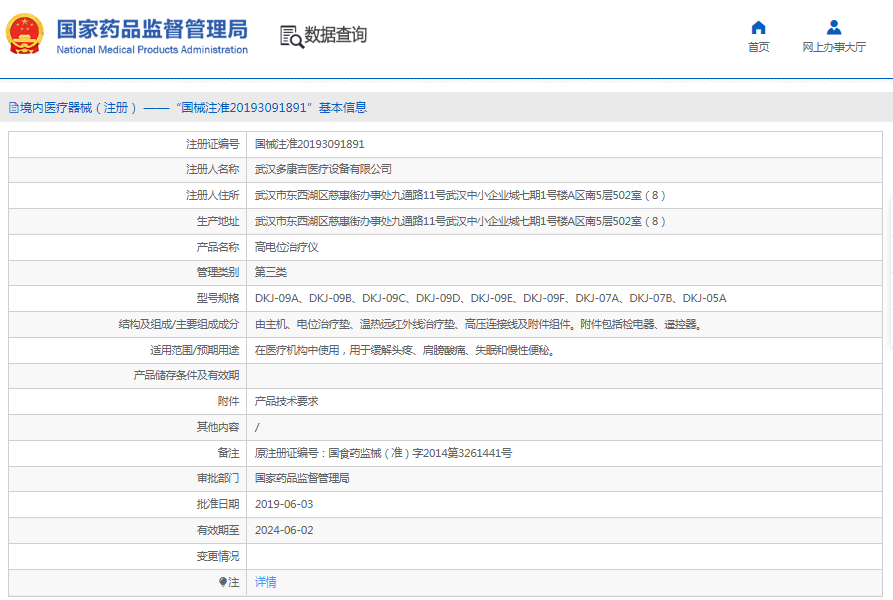Click the 适用范围/预期用途 label
The height and width of the screenshot is (600, 893).
pyautogui.click(x=194, y=350)
